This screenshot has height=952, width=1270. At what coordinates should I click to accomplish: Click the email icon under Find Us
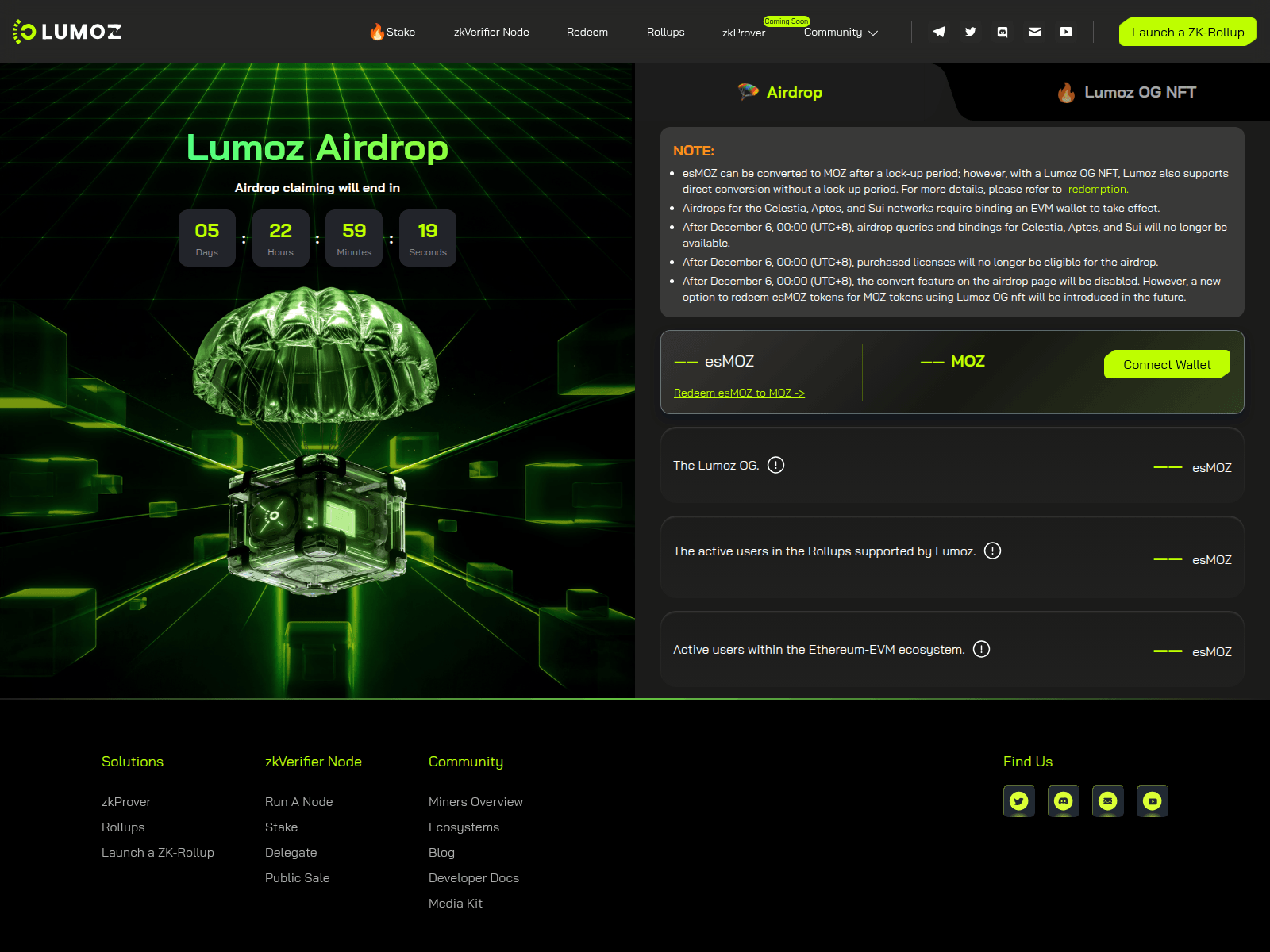point(1108,801)
